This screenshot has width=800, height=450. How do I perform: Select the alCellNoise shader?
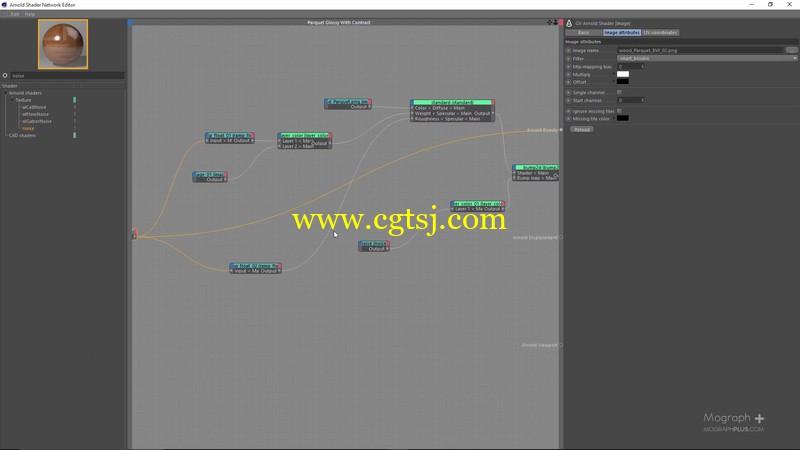(34, 107)
